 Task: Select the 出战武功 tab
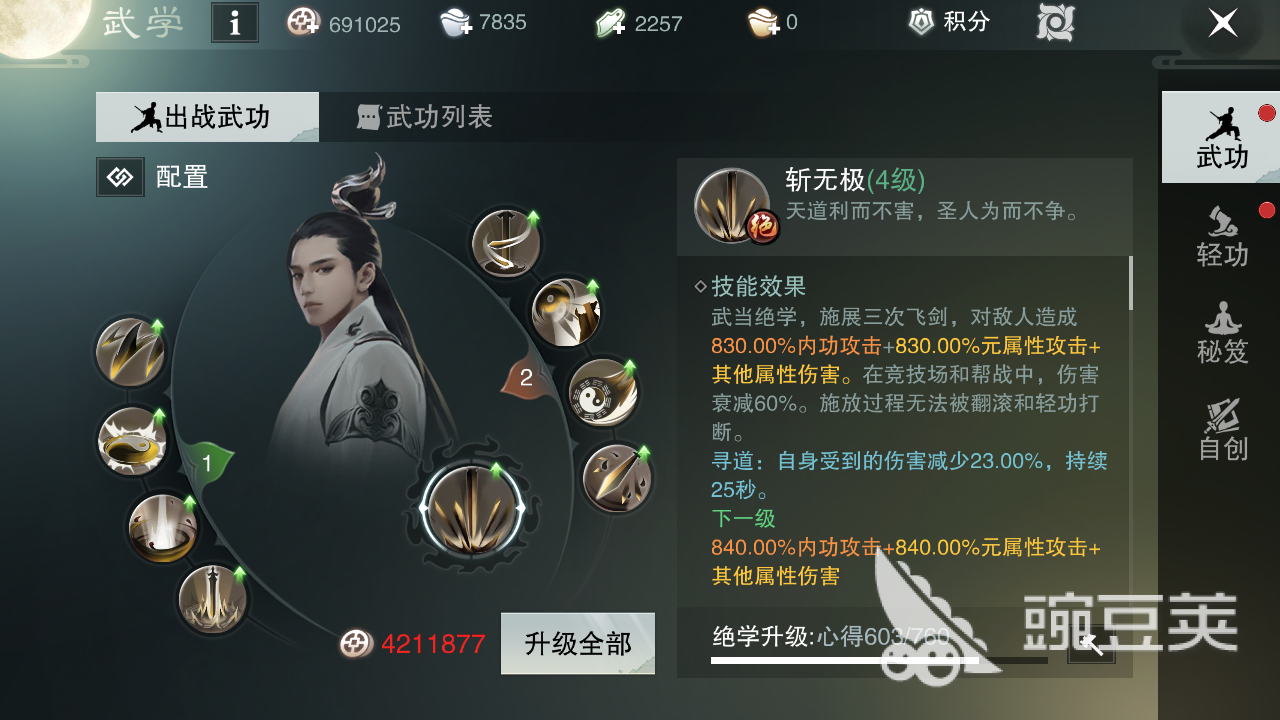(207, 117)
